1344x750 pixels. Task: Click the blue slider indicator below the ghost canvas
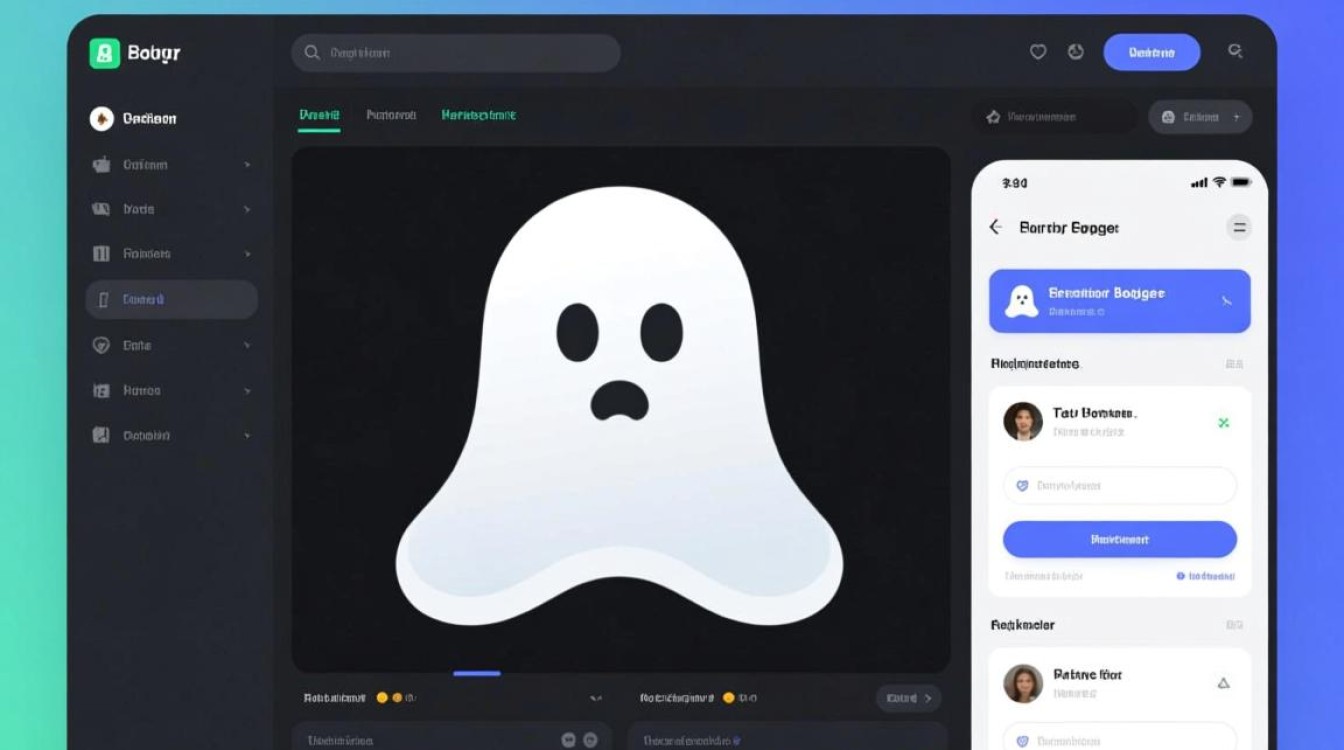click(x=477, y=673)
